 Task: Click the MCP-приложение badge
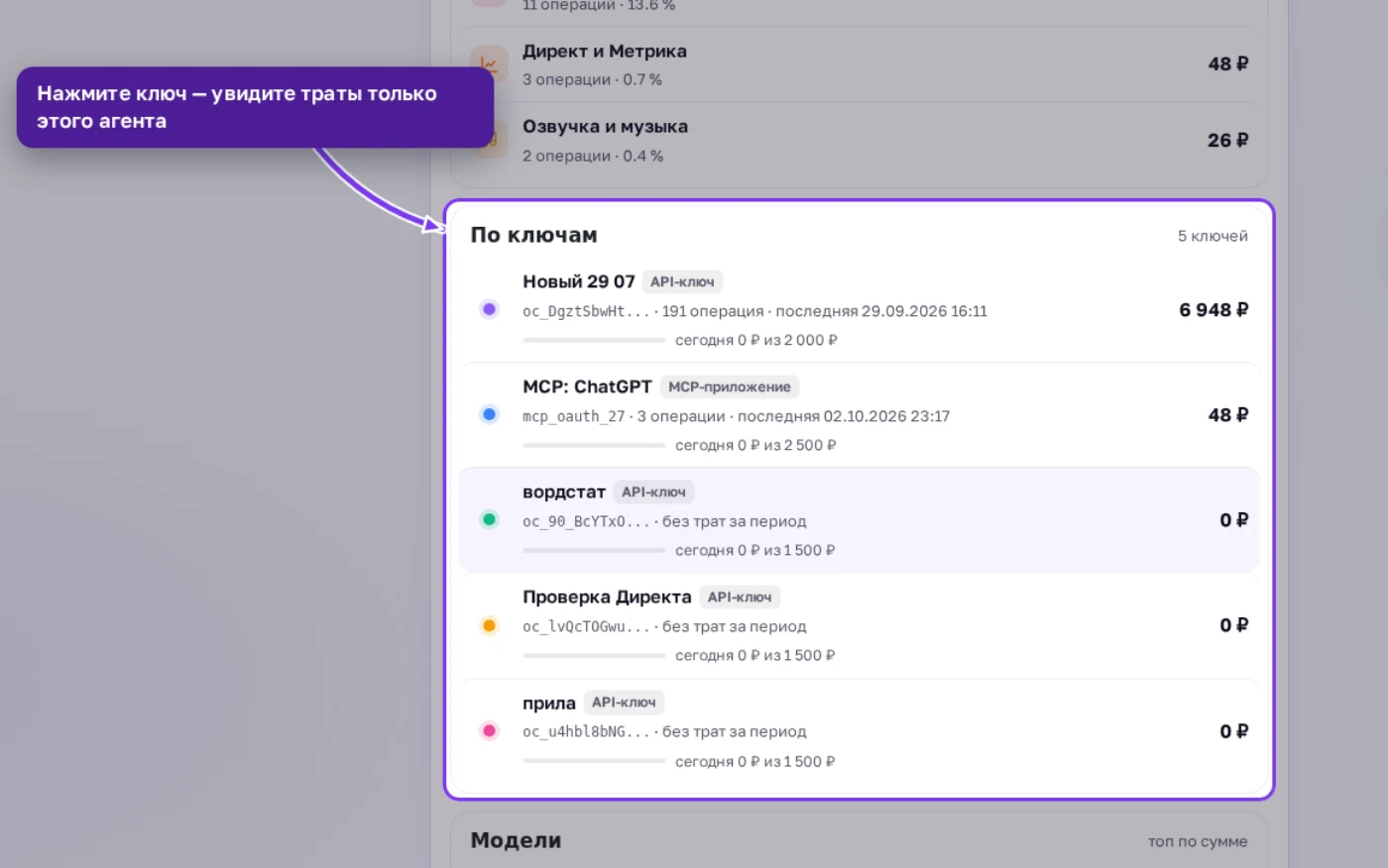[x=730, y=386]
